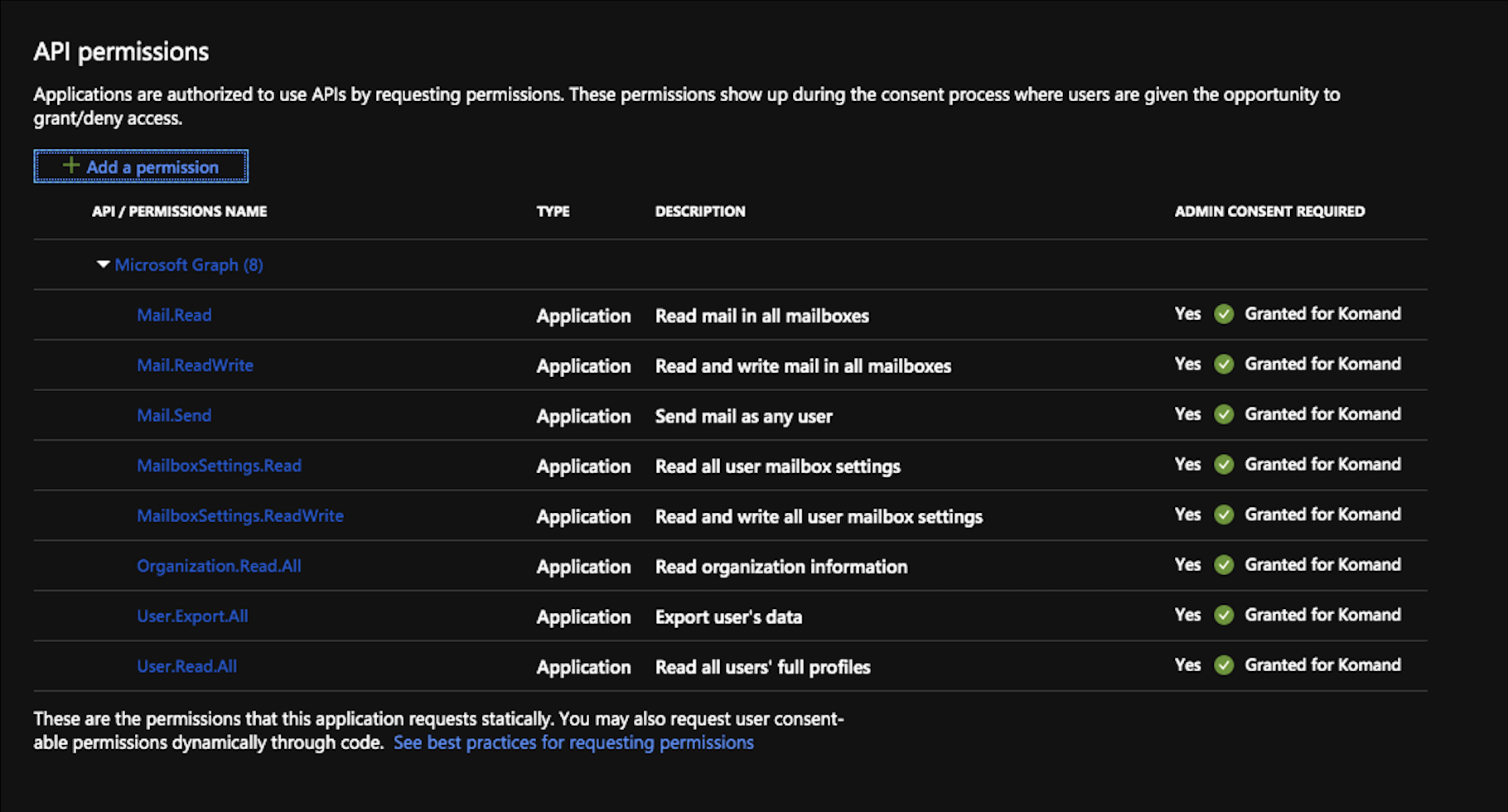Click the green granted checkmark for Mail.Read
This screenshot has width=1508, height=812.
pyautogui.click(x=1224, y=314)
